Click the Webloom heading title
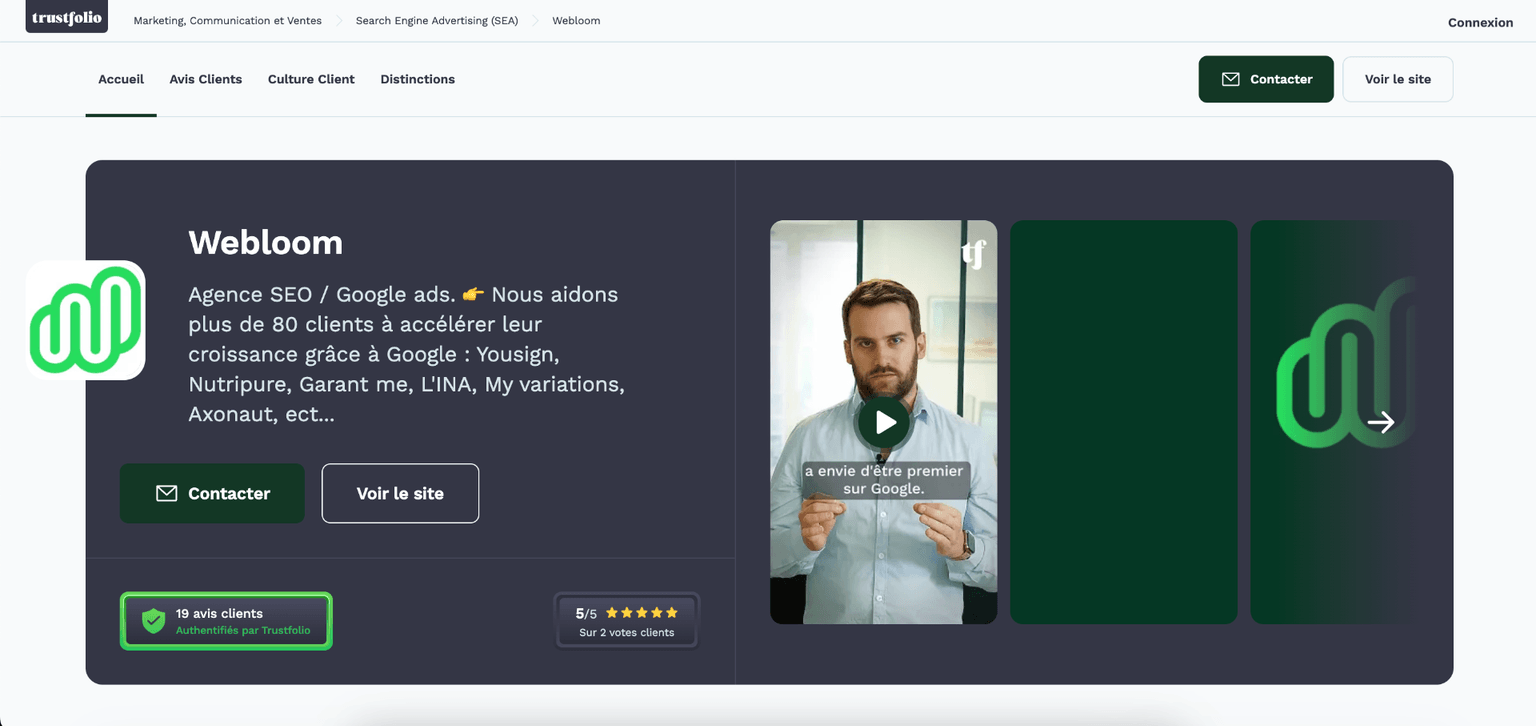The width and height of the screenshot is (1536, 726). click(265, 242)
